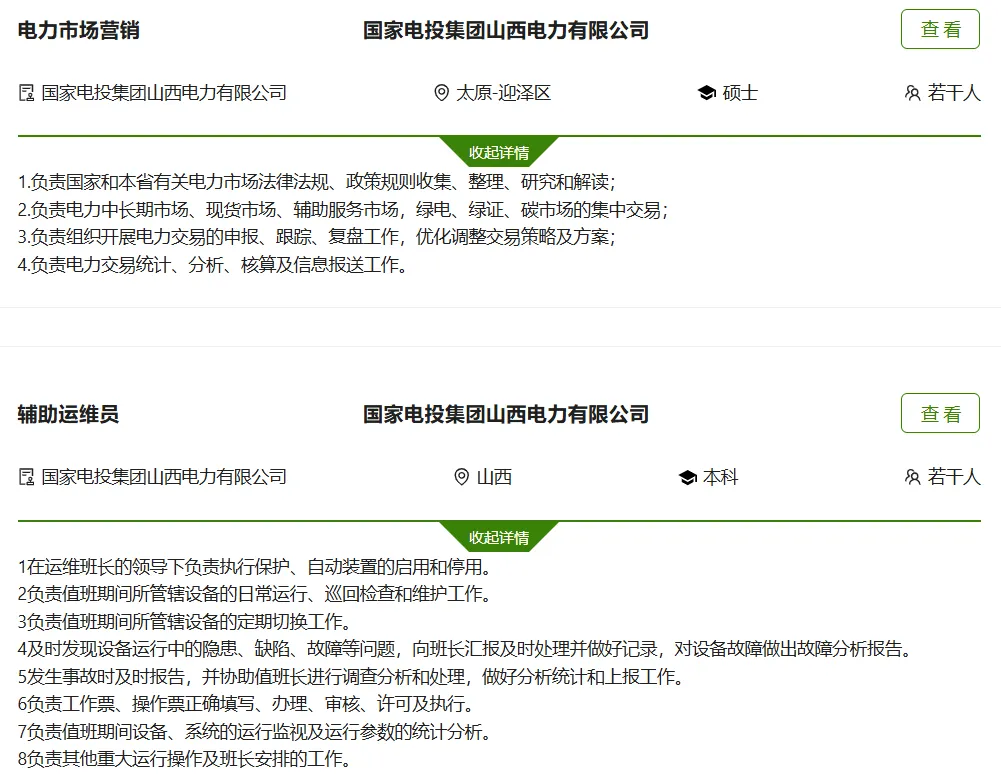Click company building icon in 电力市场营销 row
The height and width of the screenshot is (776, 1001).
[26, 93]
